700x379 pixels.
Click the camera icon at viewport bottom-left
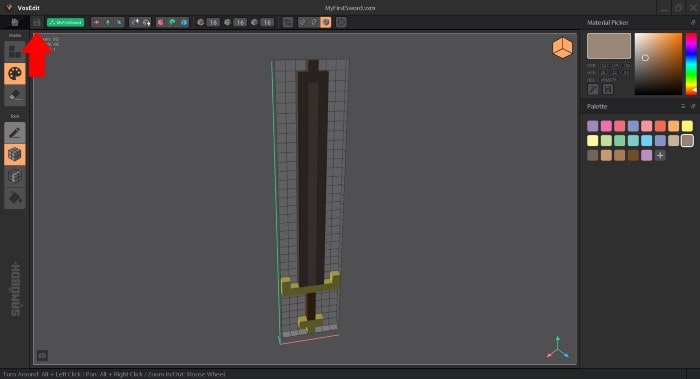tap(42, 355)
